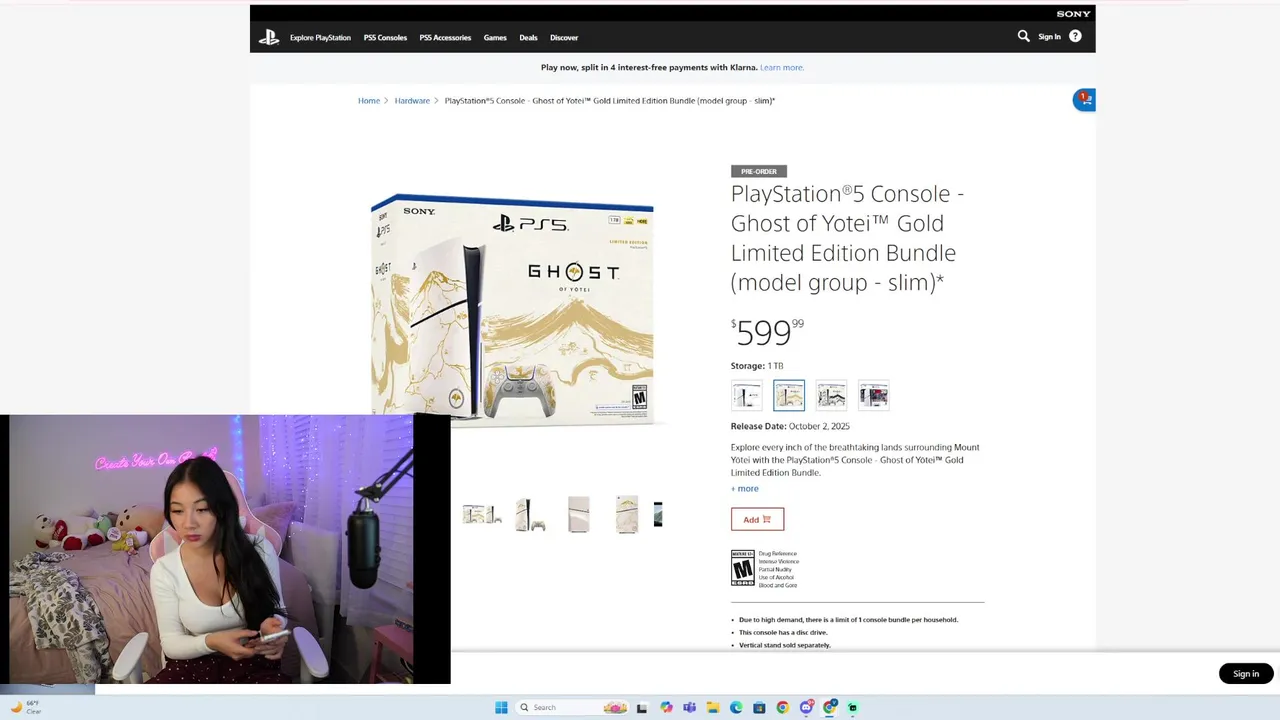
Task: Click the Klarna Learn more link
Action: 782,67
